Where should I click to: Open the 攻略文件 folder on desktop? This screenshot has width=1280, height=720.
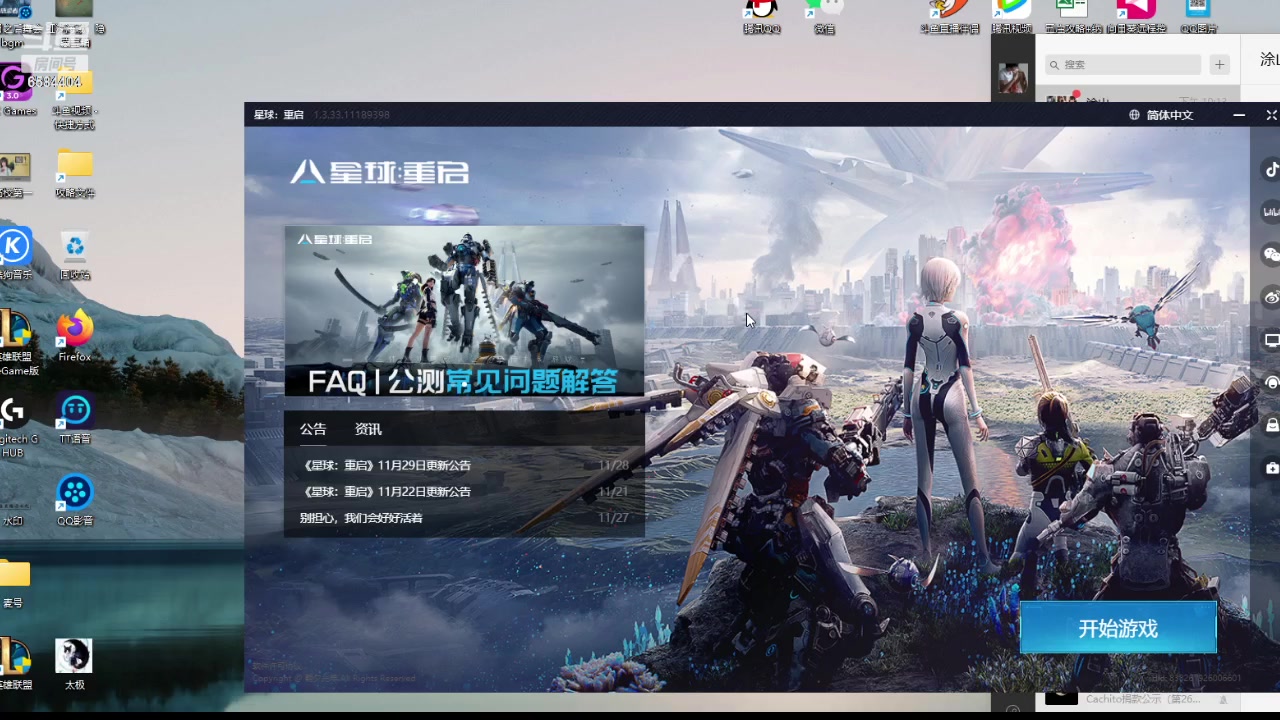click(75, 174)
